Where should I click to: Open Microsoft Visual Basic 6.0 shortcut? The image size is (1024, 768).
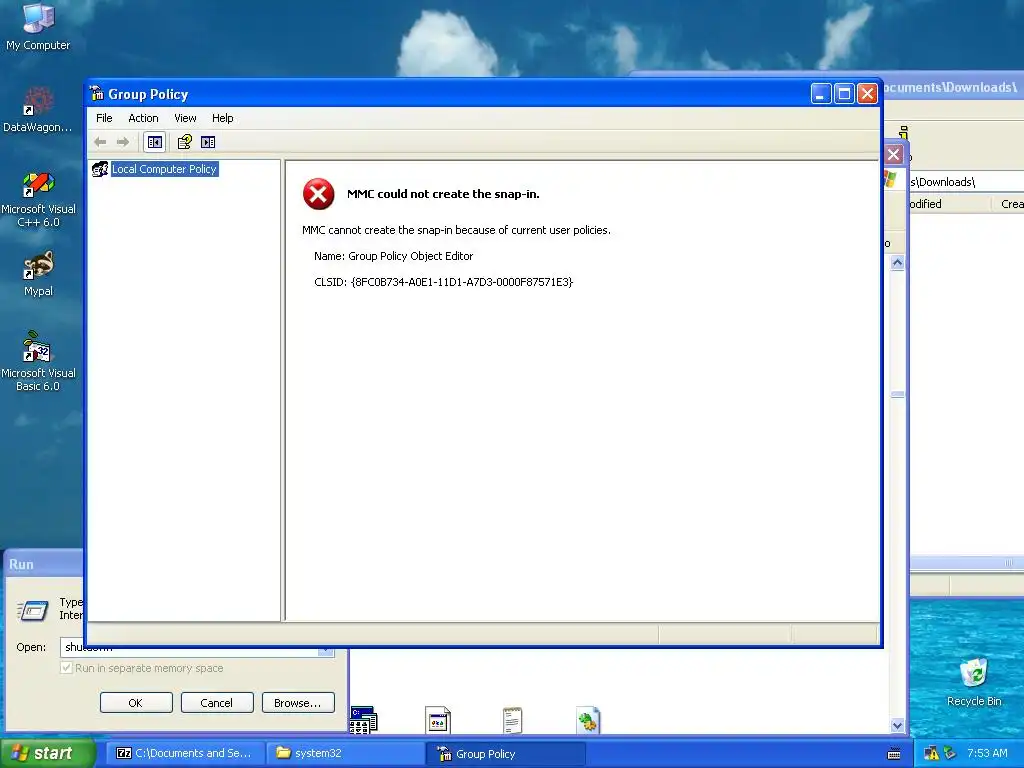pos(38,361)
